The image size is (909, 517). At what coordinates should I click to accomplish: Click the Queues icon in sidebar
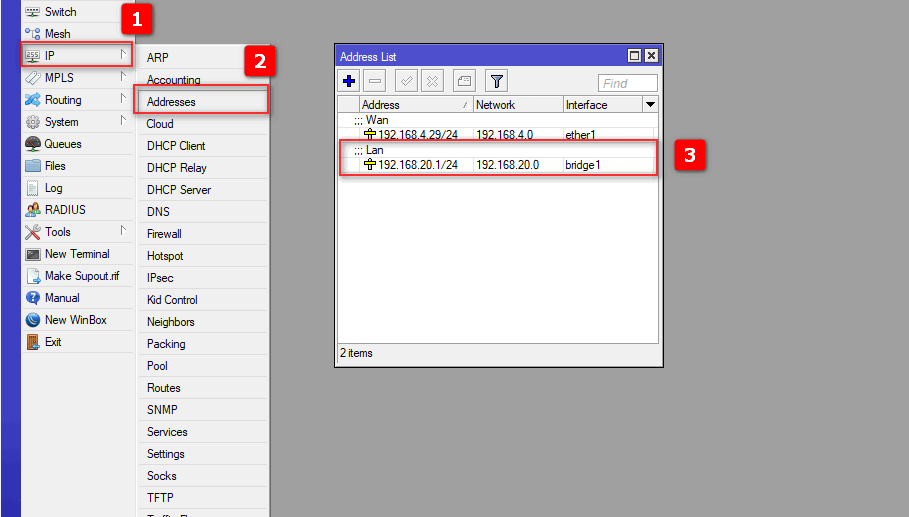[33, 144]
